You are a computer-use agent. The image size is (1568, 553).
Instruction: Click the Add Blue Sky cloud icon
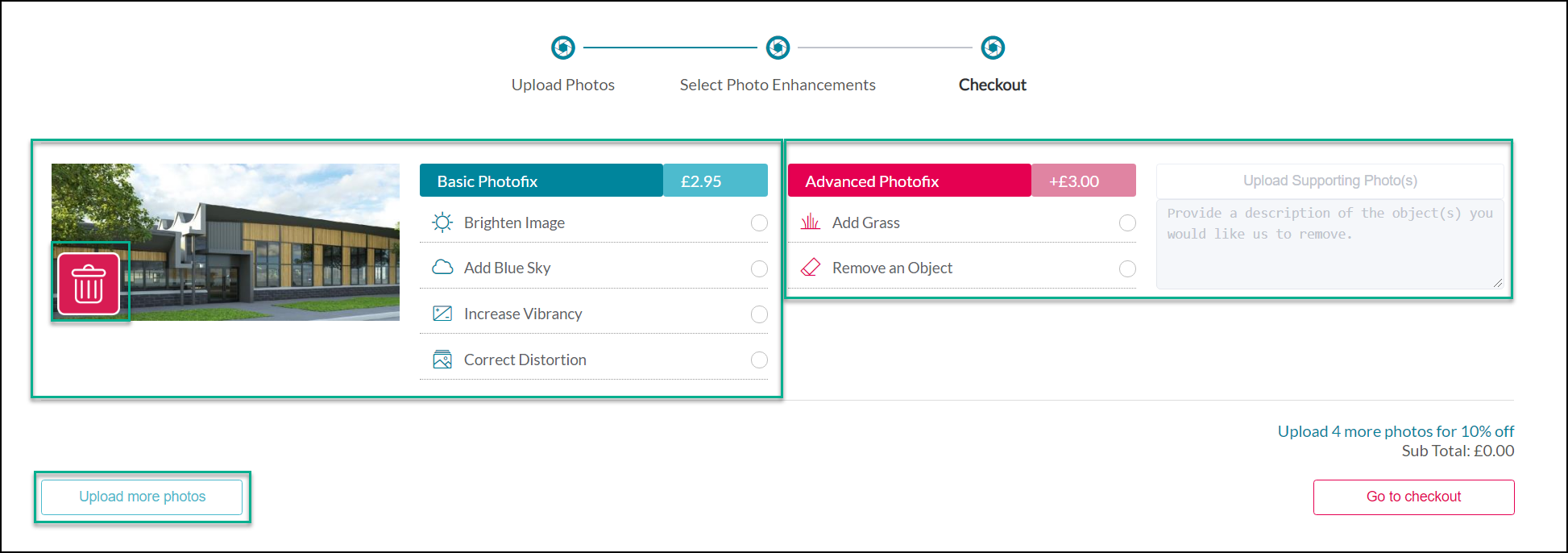click(442, 268)
